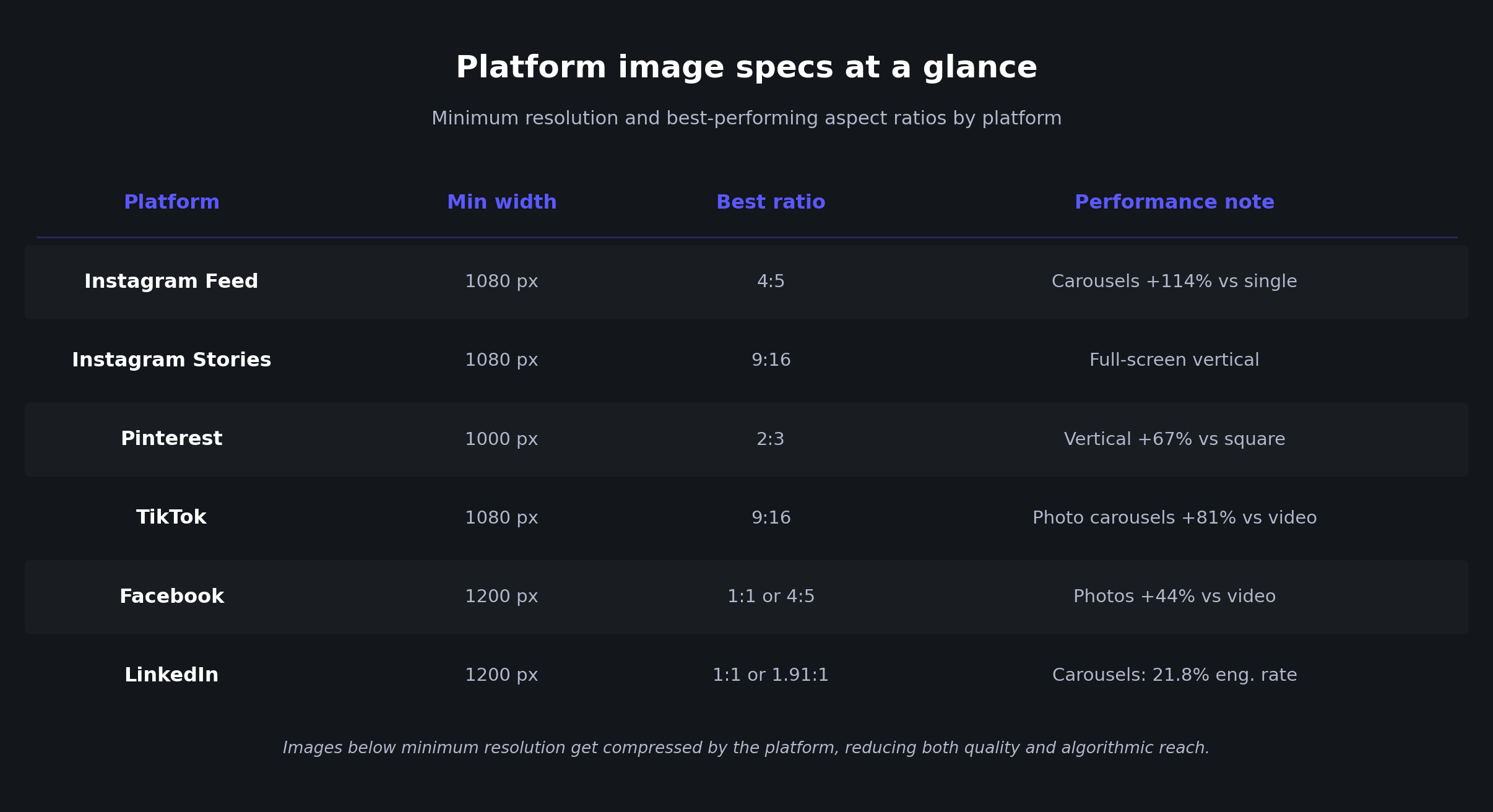Image resolution: width=1493 pixels, height=812 pixels.
Task: Click the Performance note column header
Action: pos(1174,202)
